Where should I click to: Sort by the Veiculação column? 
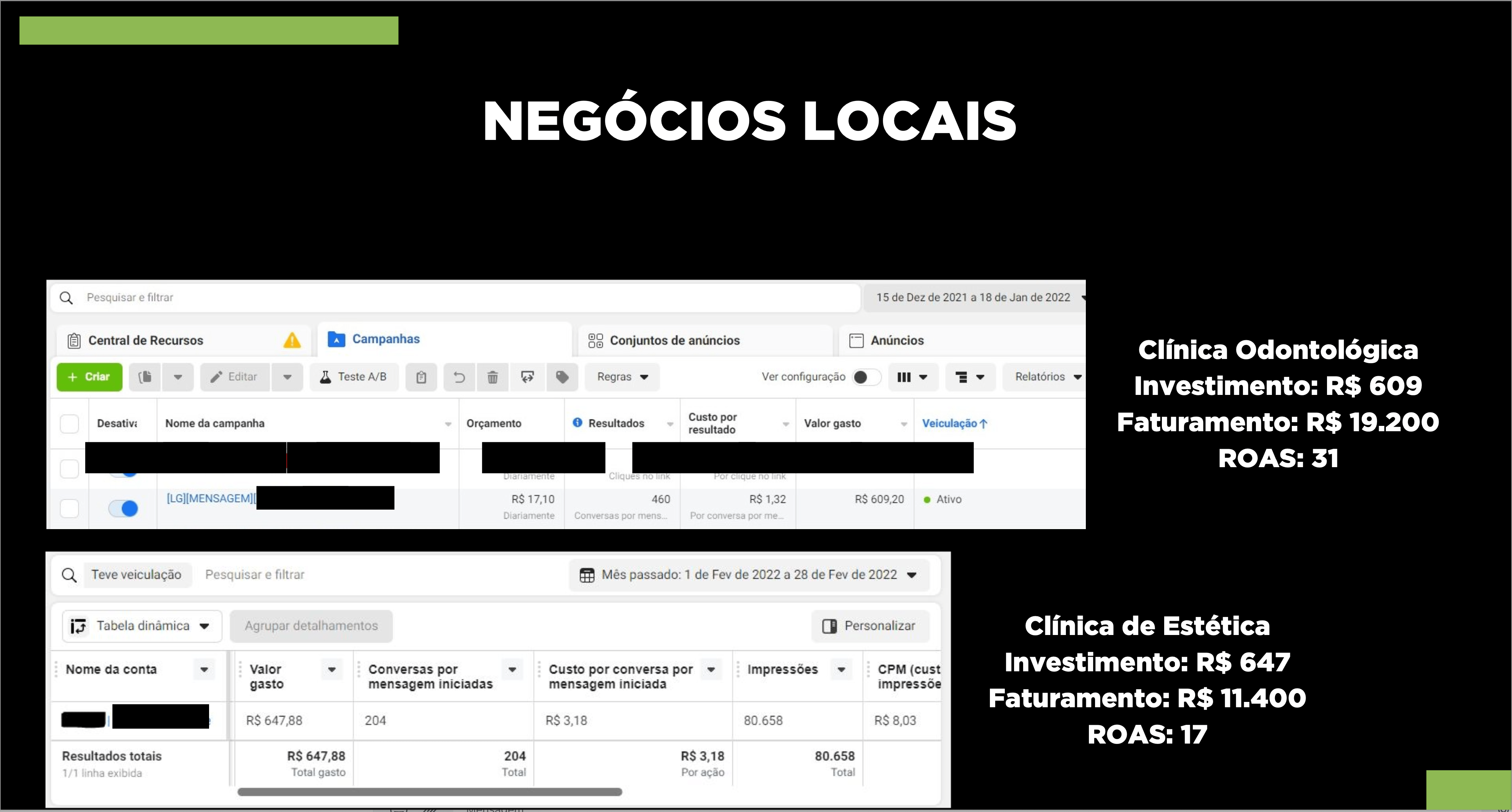(x=954, y=423)
